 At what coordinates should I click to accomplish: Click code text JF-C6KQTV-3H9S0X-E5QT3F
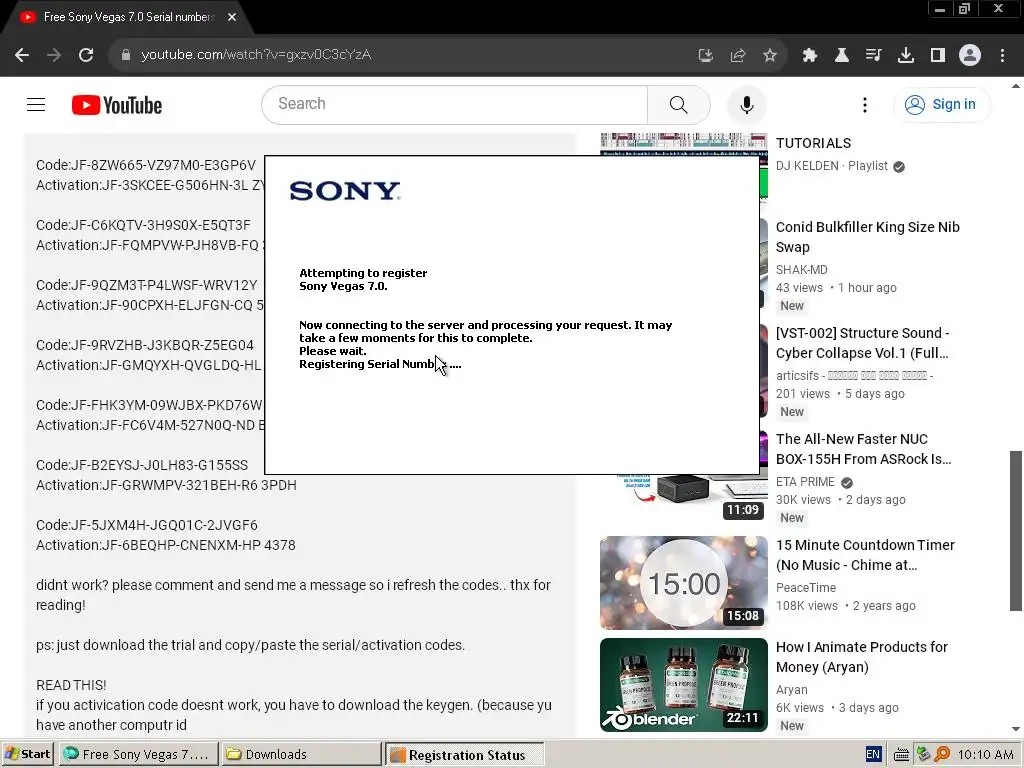point(161,225)
